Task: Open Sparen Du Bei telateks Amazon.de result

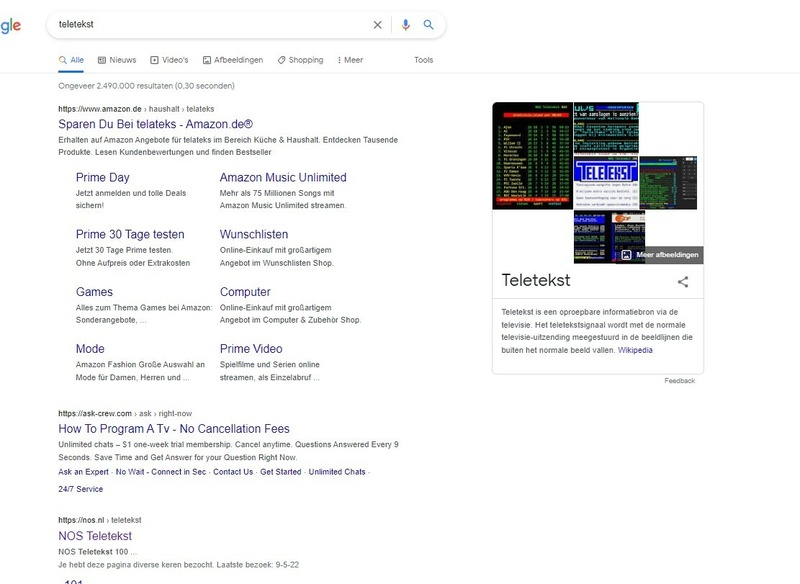Action: pyautogui.click(x=156, y=124)
